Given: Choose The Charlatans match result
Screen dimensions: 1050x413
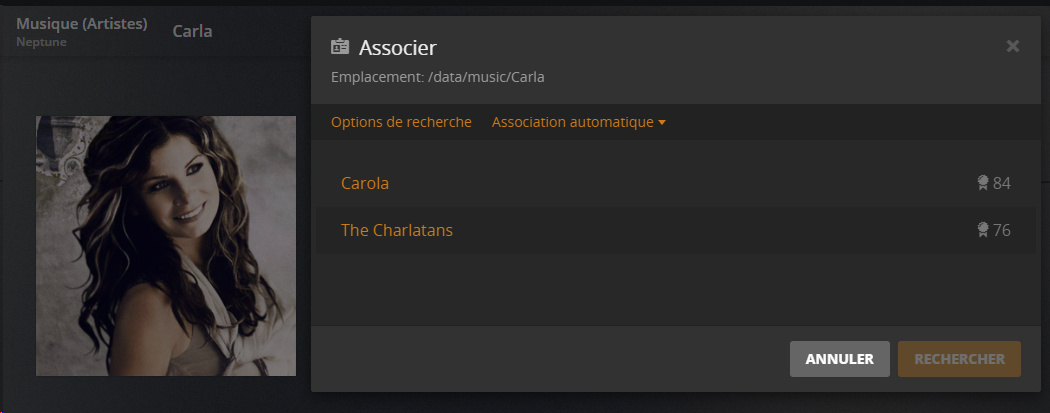Looking at the screenshot, I should tap(397, 230).
